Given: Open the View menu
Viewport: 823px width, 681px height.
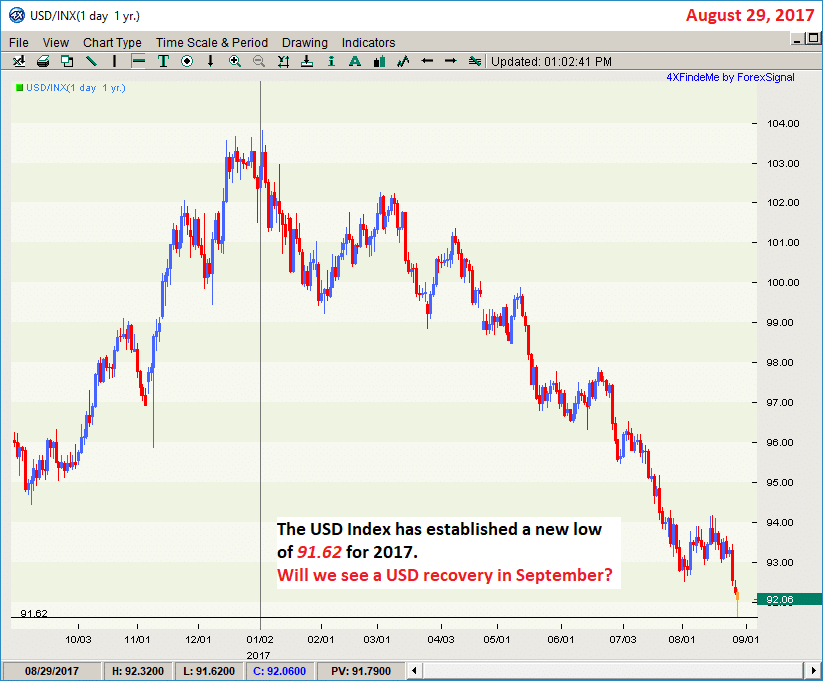Looking at the screenshot, I should (x=56, y=43).
